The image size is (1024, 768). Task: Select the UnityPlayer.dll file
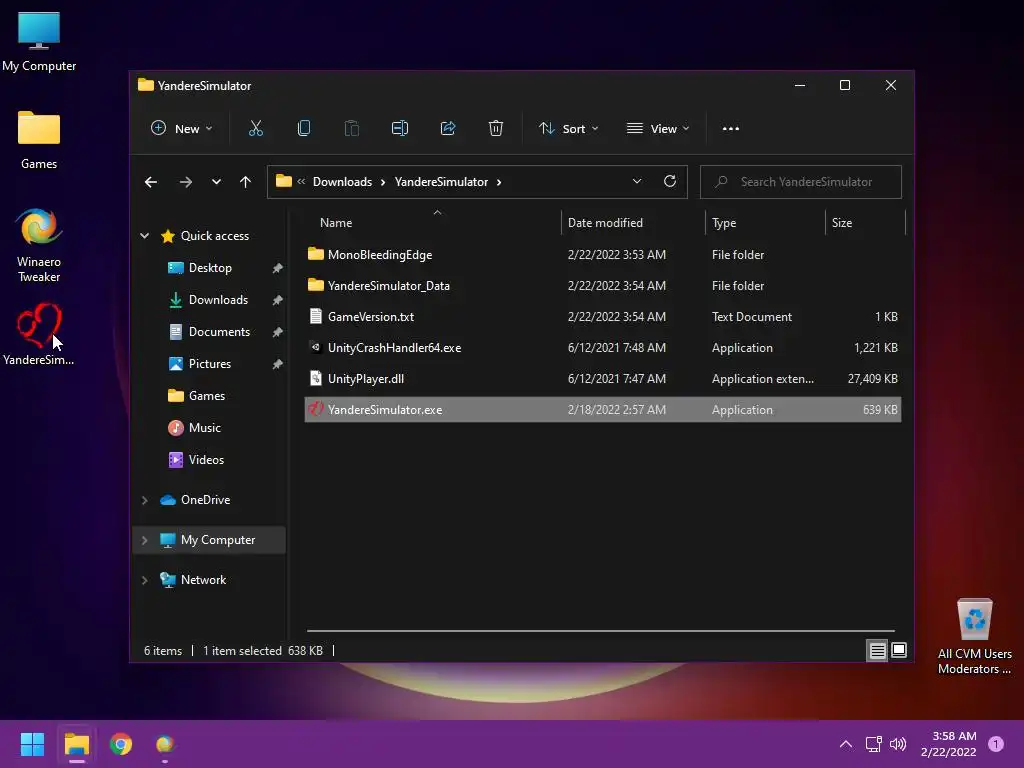[603, 379]
